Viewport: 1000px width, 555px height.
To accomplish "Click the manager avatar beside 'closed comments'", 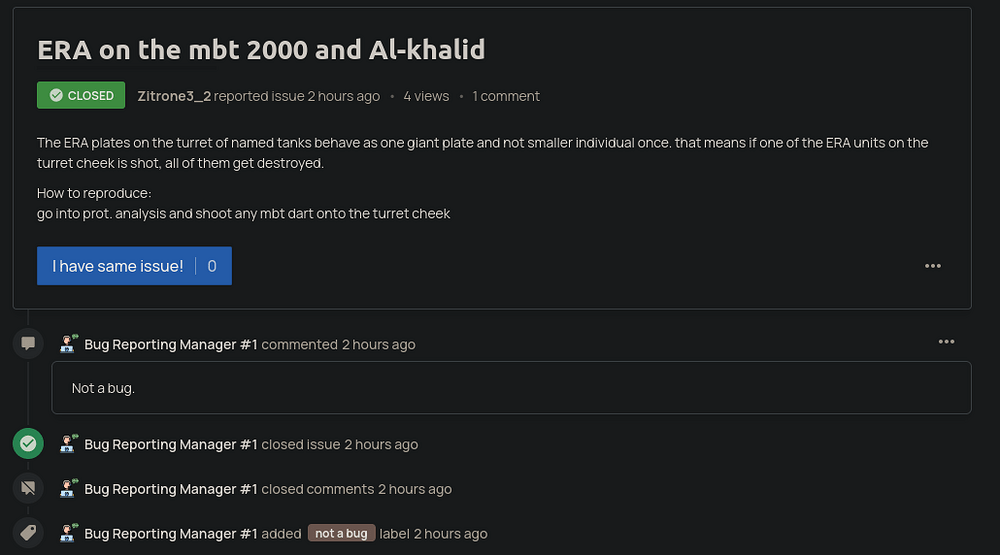I will [69, 488].
